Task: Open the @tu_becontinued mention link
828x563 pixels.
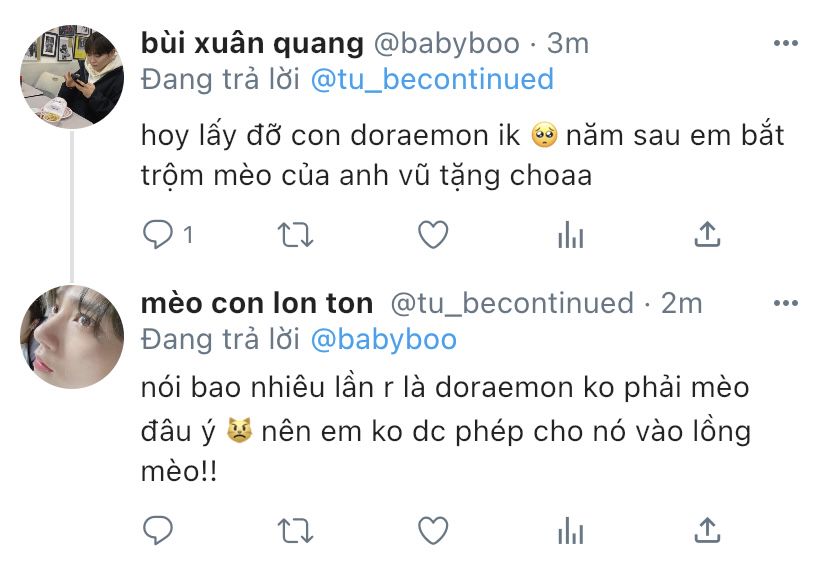Action: [432, 80]
